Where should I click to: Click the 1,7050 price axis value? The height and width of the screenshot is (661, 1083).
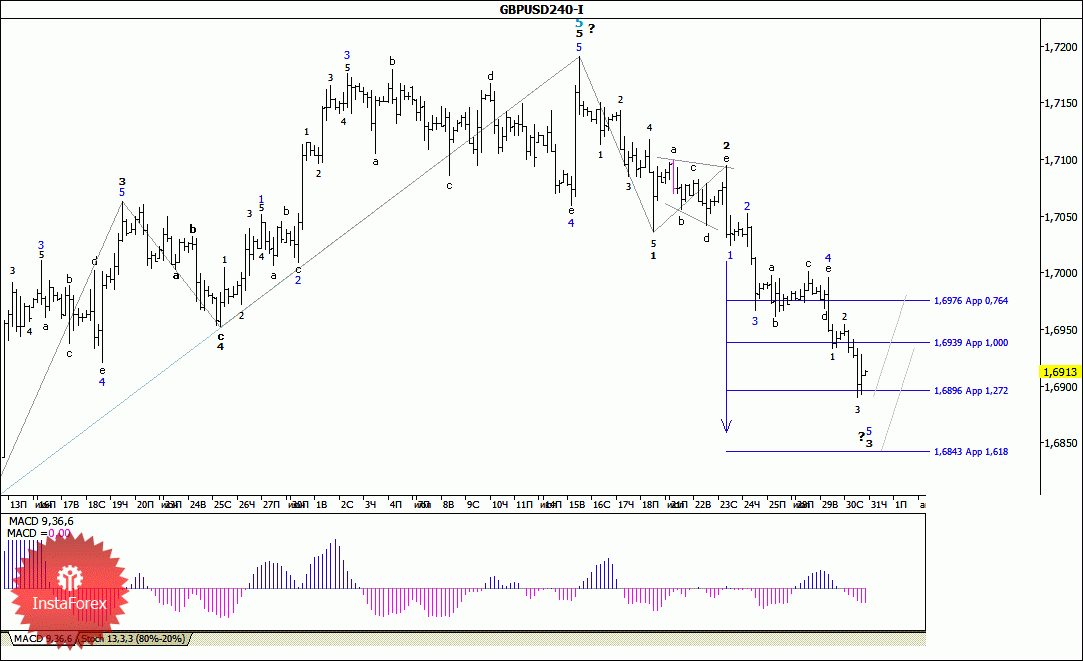pos(1060,217)
